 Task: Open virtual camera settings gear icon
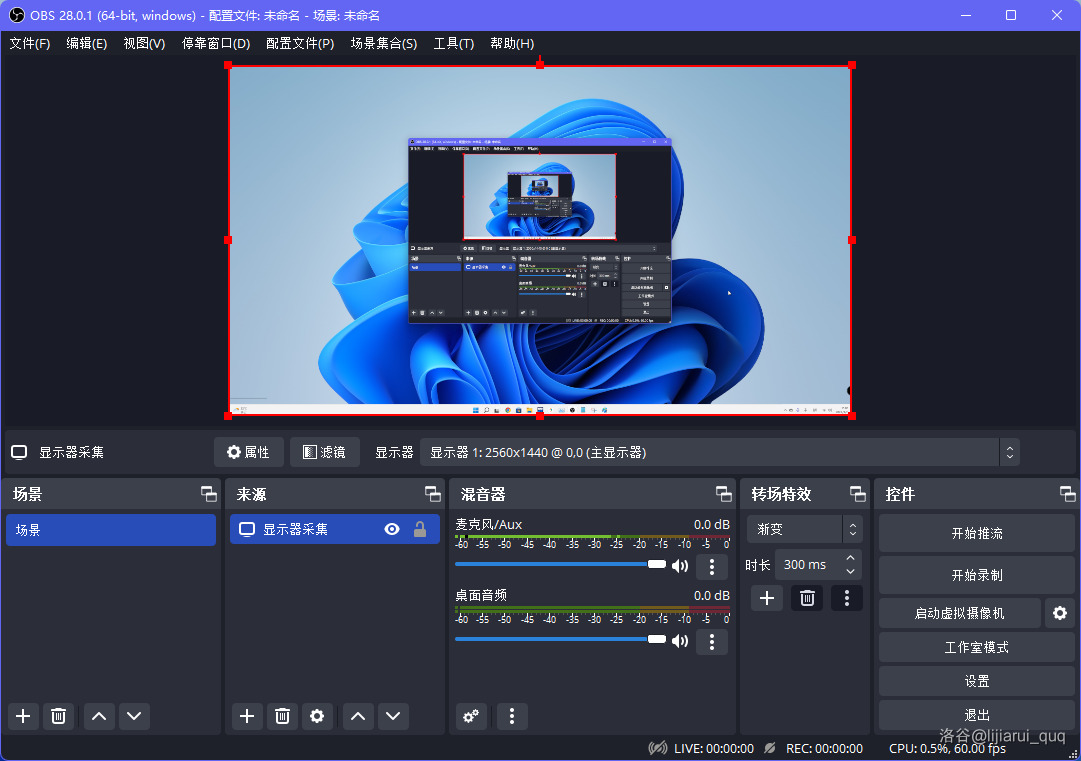1060,613
